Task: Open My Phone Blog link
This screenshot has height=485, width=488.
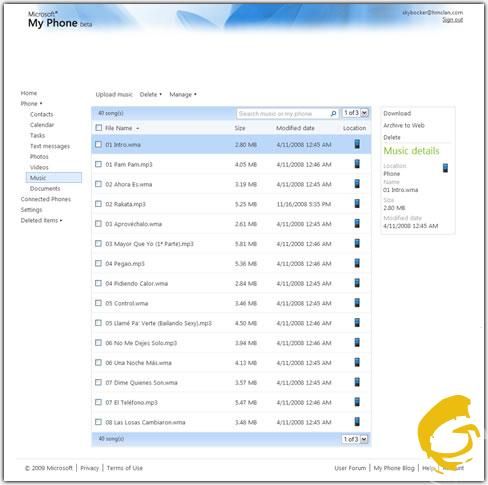Action: (x=394, y=468)
